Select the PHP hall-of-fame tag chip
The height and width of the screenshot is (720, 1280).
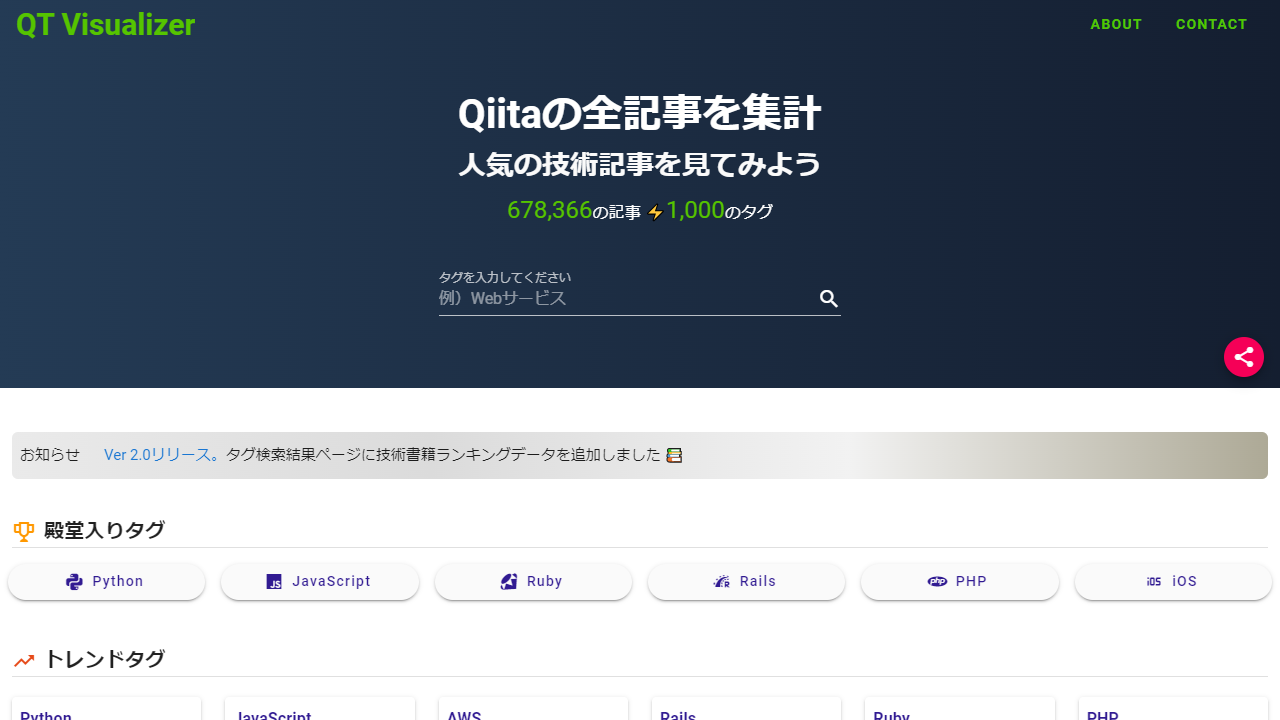coord(960,582)
